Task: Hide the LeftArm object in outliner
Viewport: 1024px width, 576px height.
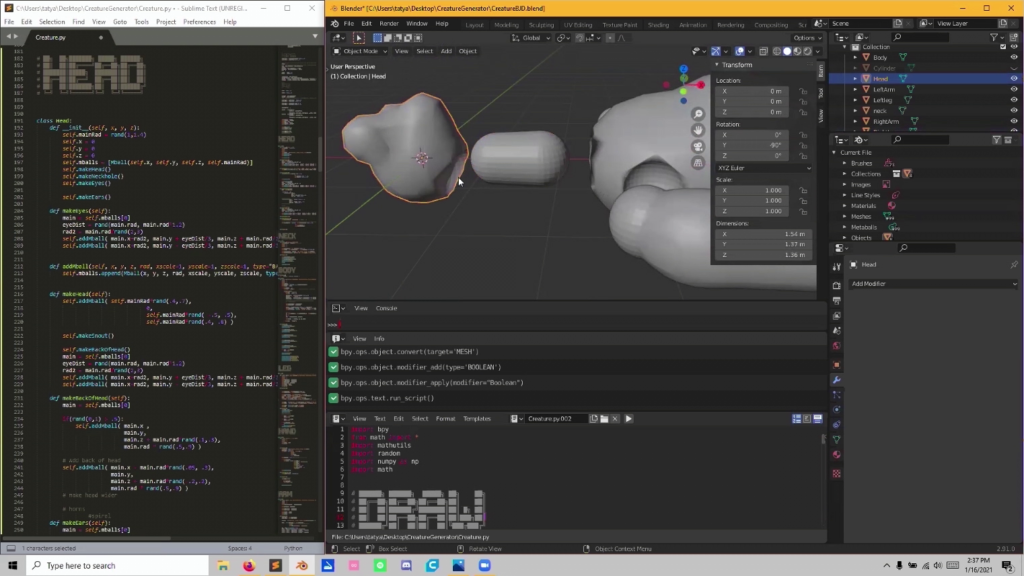Action: pyautogui.click(x=1014, y=89)
